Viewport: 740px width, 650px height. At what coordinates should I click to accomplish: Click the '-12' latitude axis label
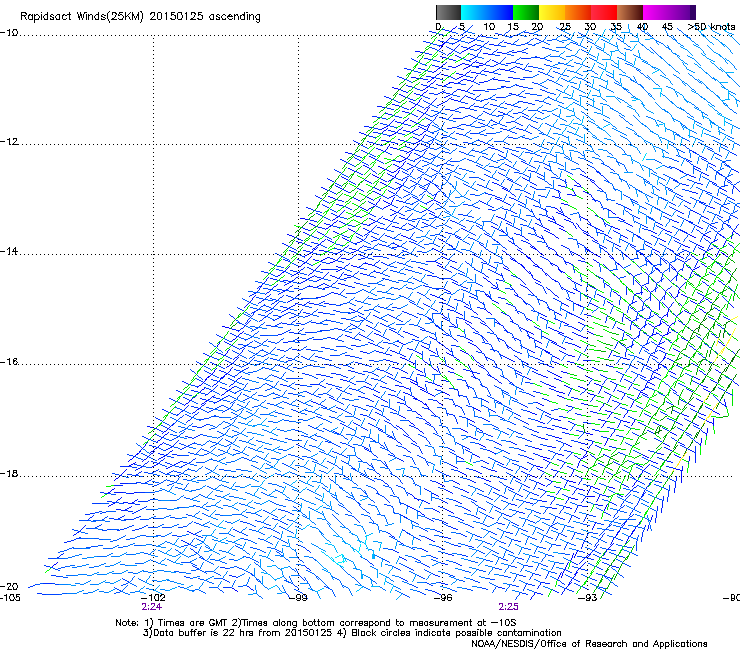[9, 142]
